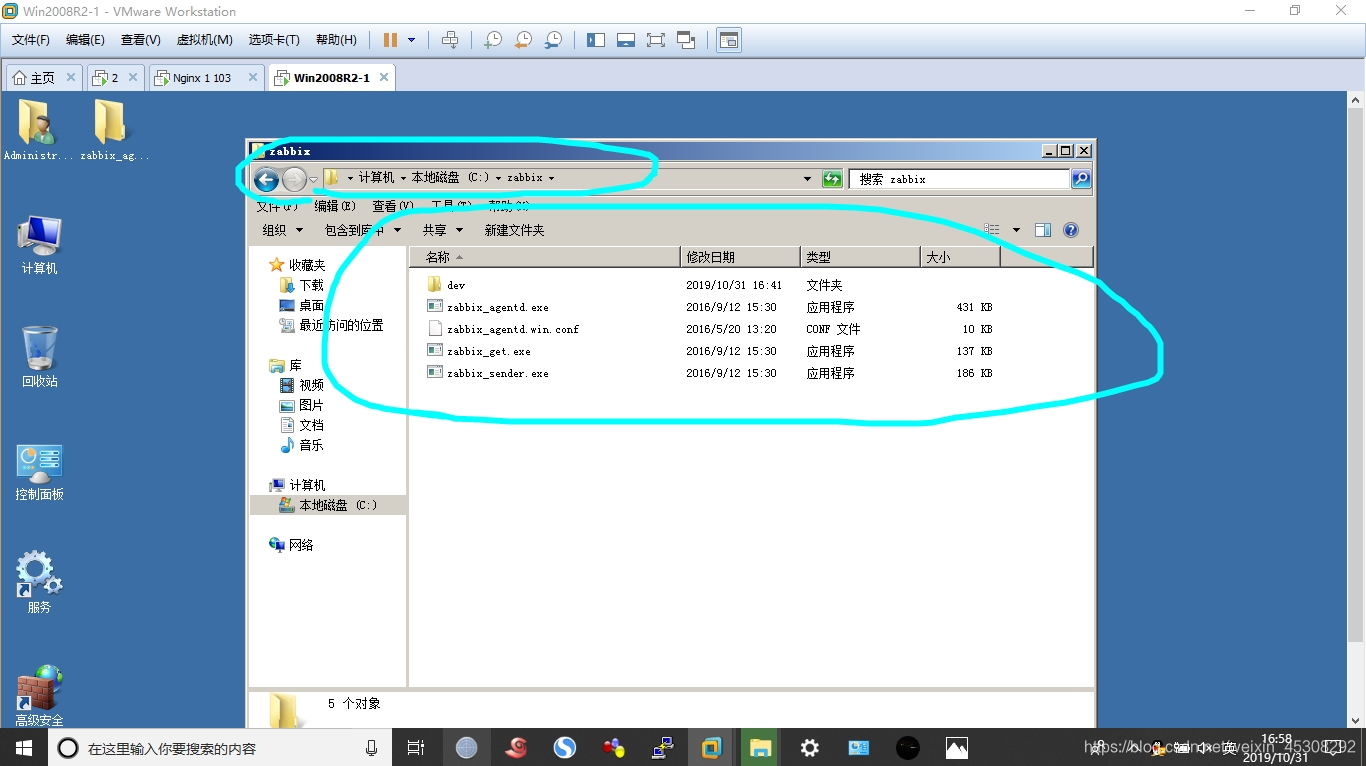Click the console view toolbar icon
The height and width of the screenshot is (766, 1366).
[729, 40]
